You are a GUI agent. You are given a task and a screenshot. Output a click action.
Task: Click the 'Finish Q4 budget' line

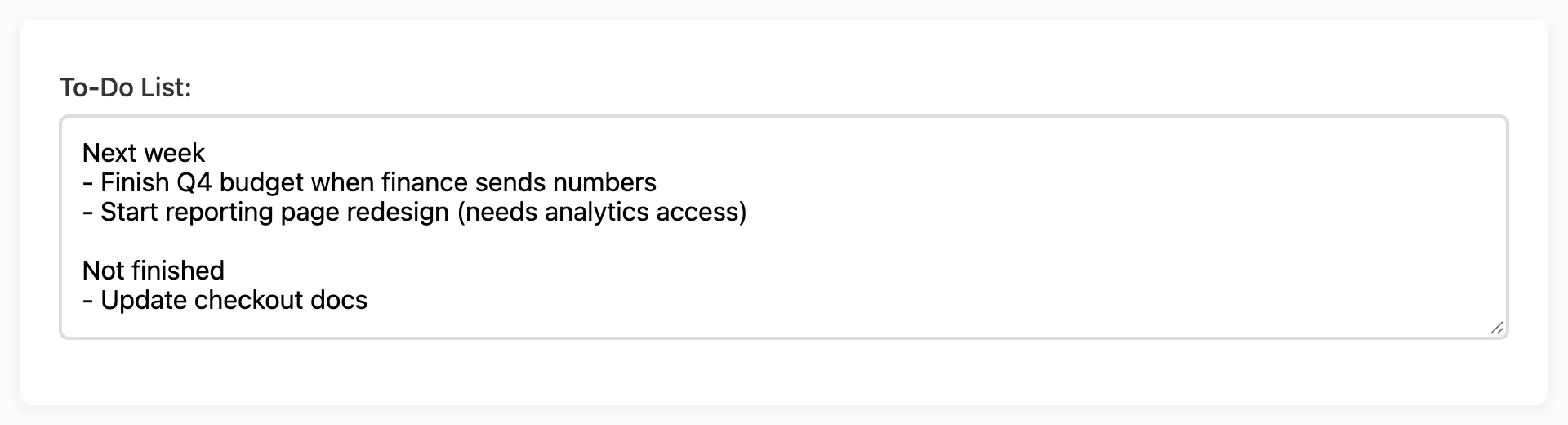[369, 182]
